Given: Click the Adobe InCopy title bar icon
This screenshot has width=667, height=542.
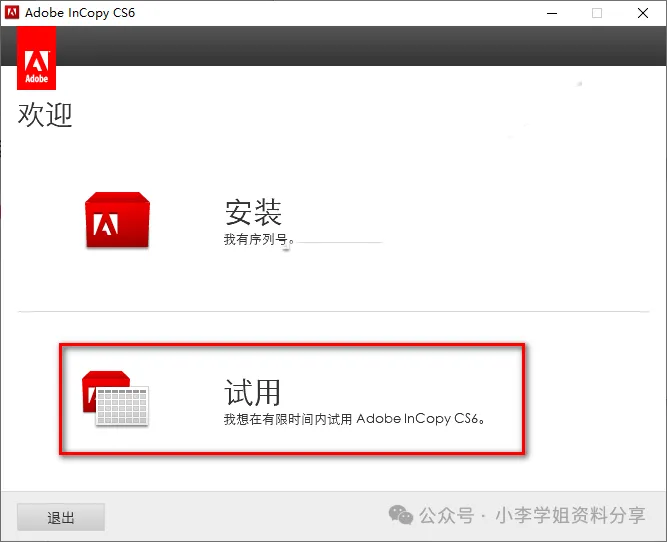Looking at the screenshot, I should point(12,13).
